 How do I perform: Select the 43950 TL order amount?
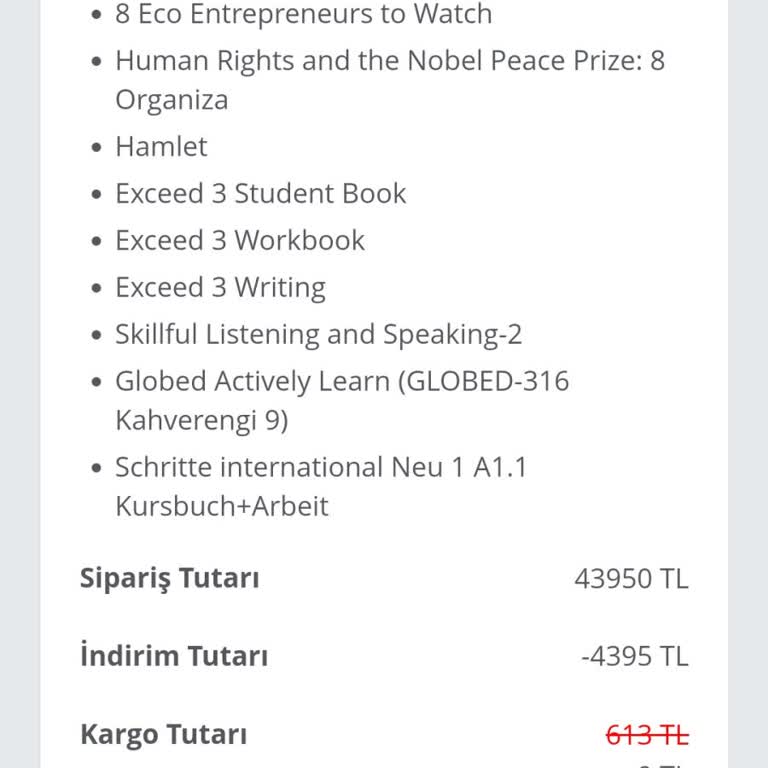[631, 579]
